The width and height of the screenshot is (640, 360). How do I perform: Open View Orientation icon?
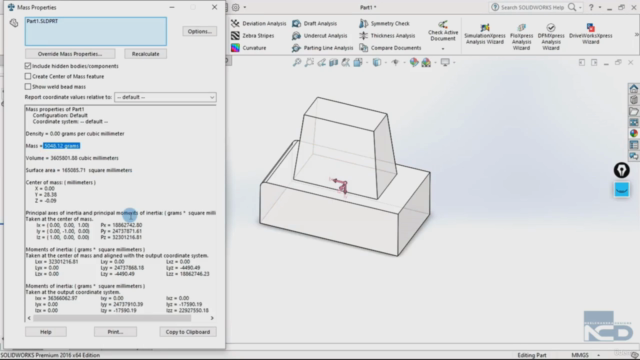(x=358, y=62)
